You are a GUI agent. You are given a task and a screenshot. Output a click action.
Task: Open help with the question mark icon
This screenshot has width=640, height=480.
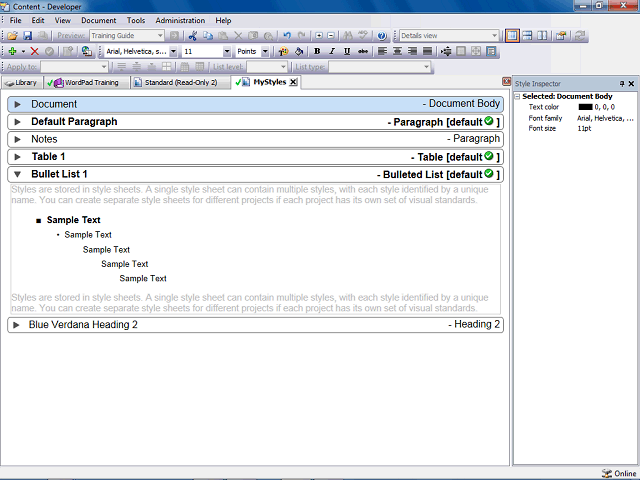click(382, 36)
